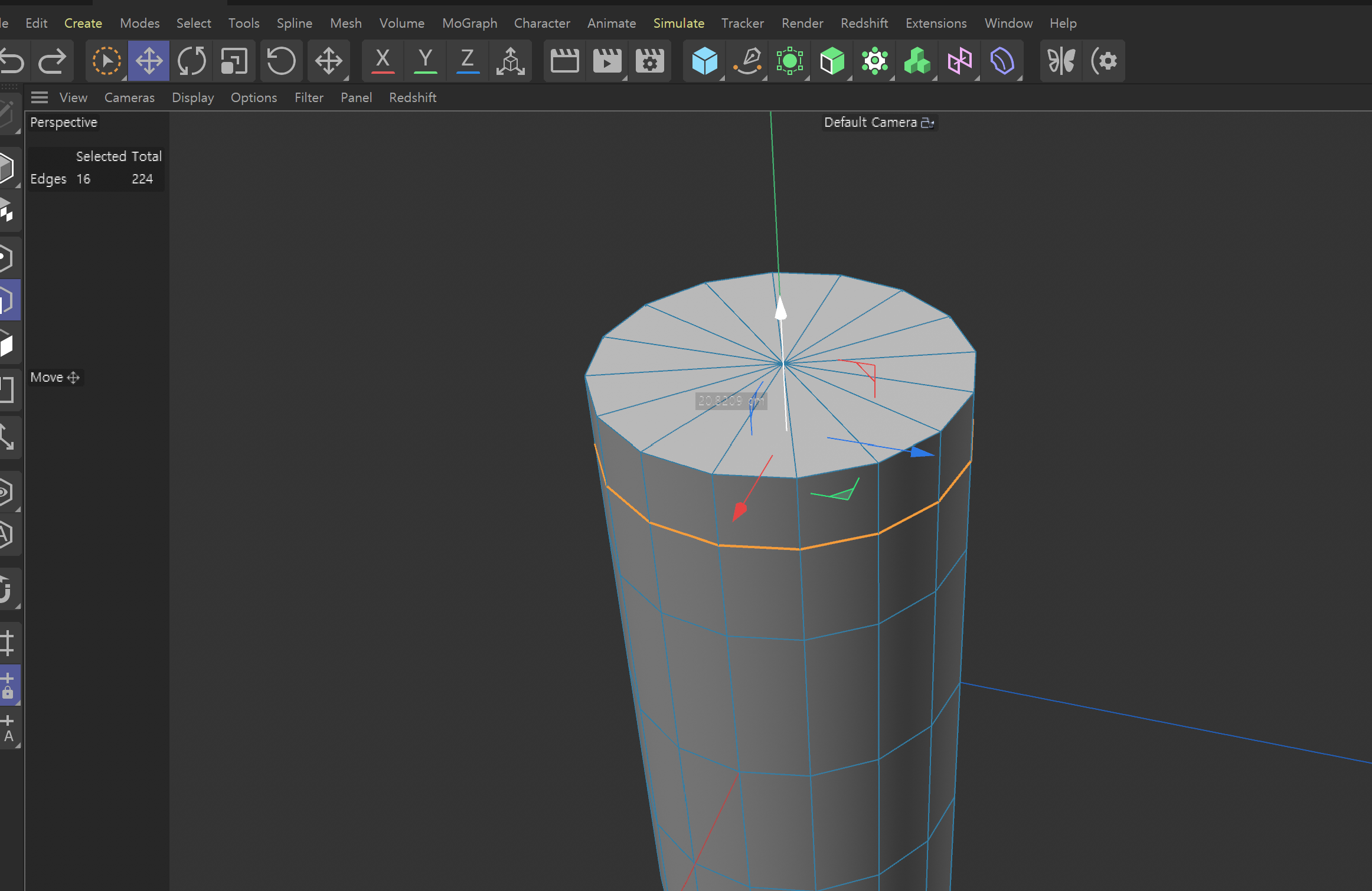This screenshot has height=891, width=1372.
Task: Click the Move tool label in viewport
Action: click(47, 377)
